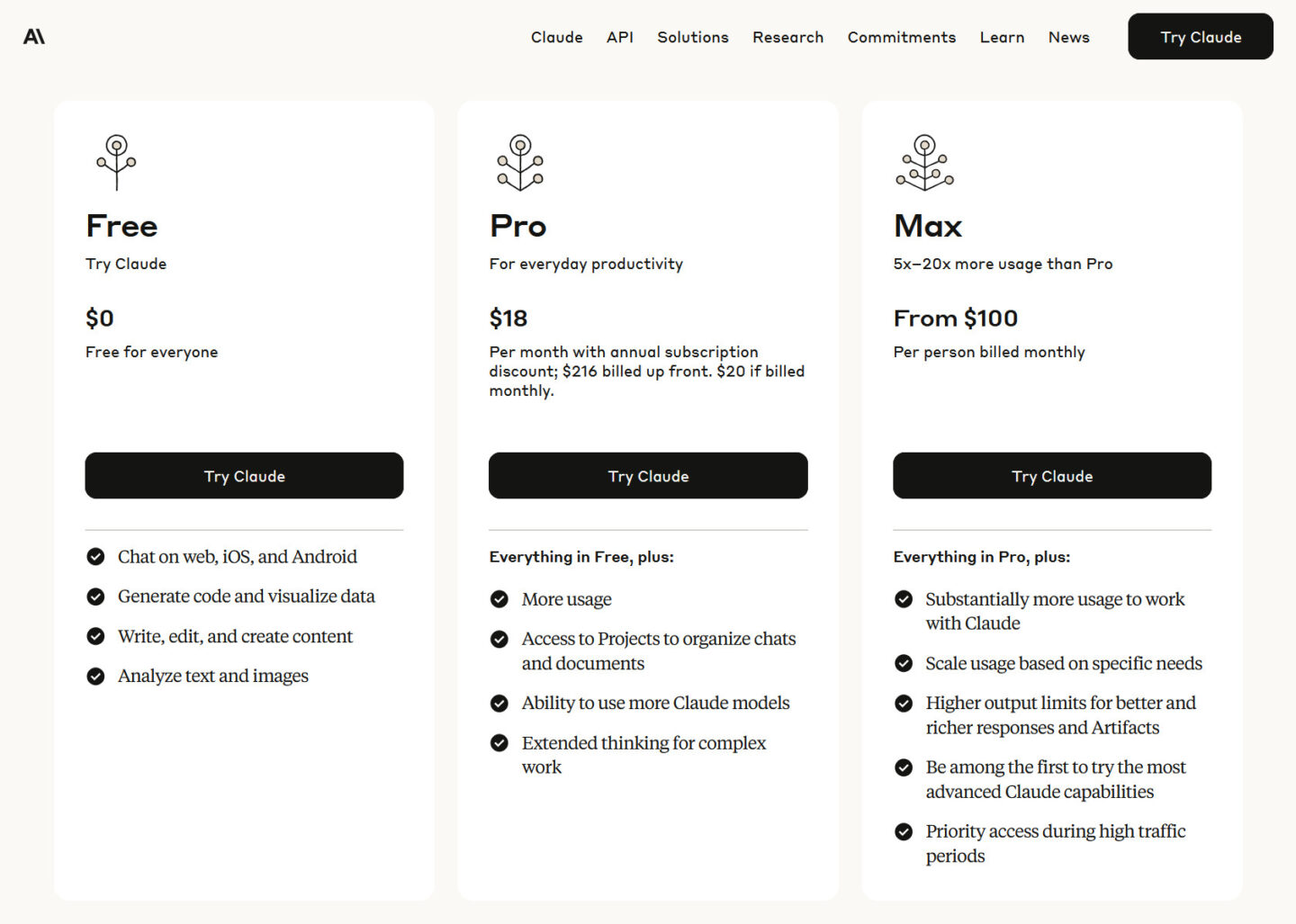Open the Learn menu item
This screenshot has height=924, width=1296.
[x=1002, y=37]
